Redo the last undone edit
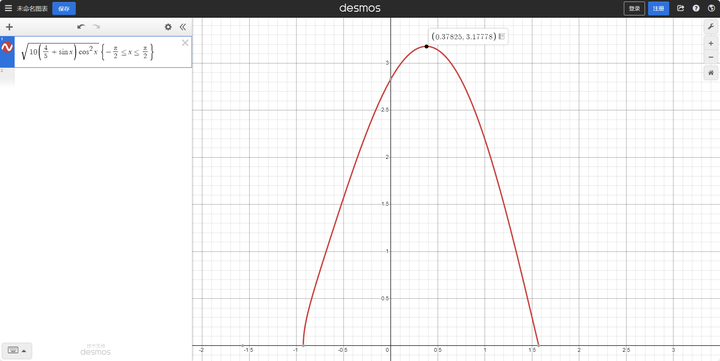Screen dimensions: 720x361 96,27
